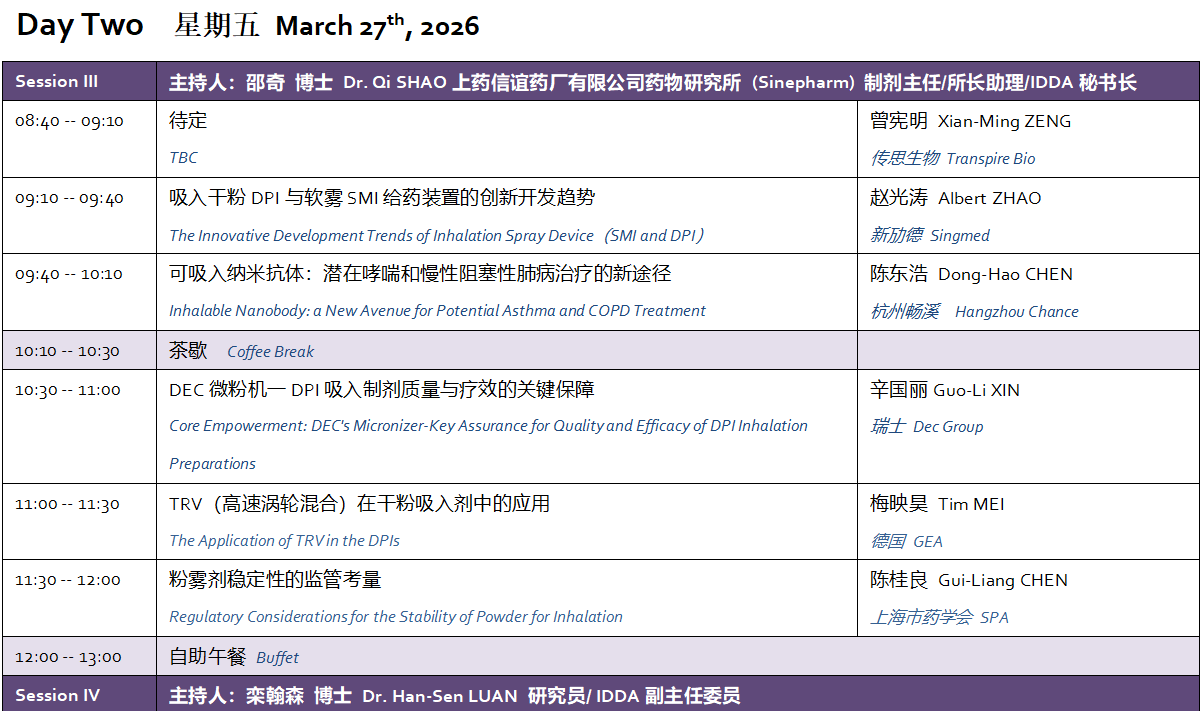Click speaker Gui-Liang CHEN

pos(1002,580)
